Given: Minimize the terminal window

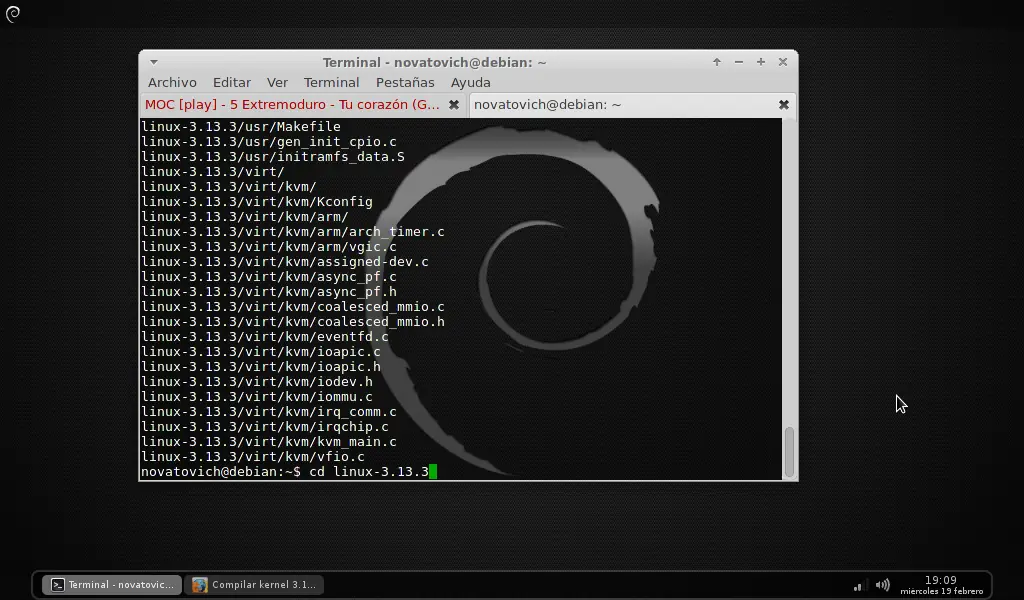Looking at the screenshot, I should click(x=739, y=62).
